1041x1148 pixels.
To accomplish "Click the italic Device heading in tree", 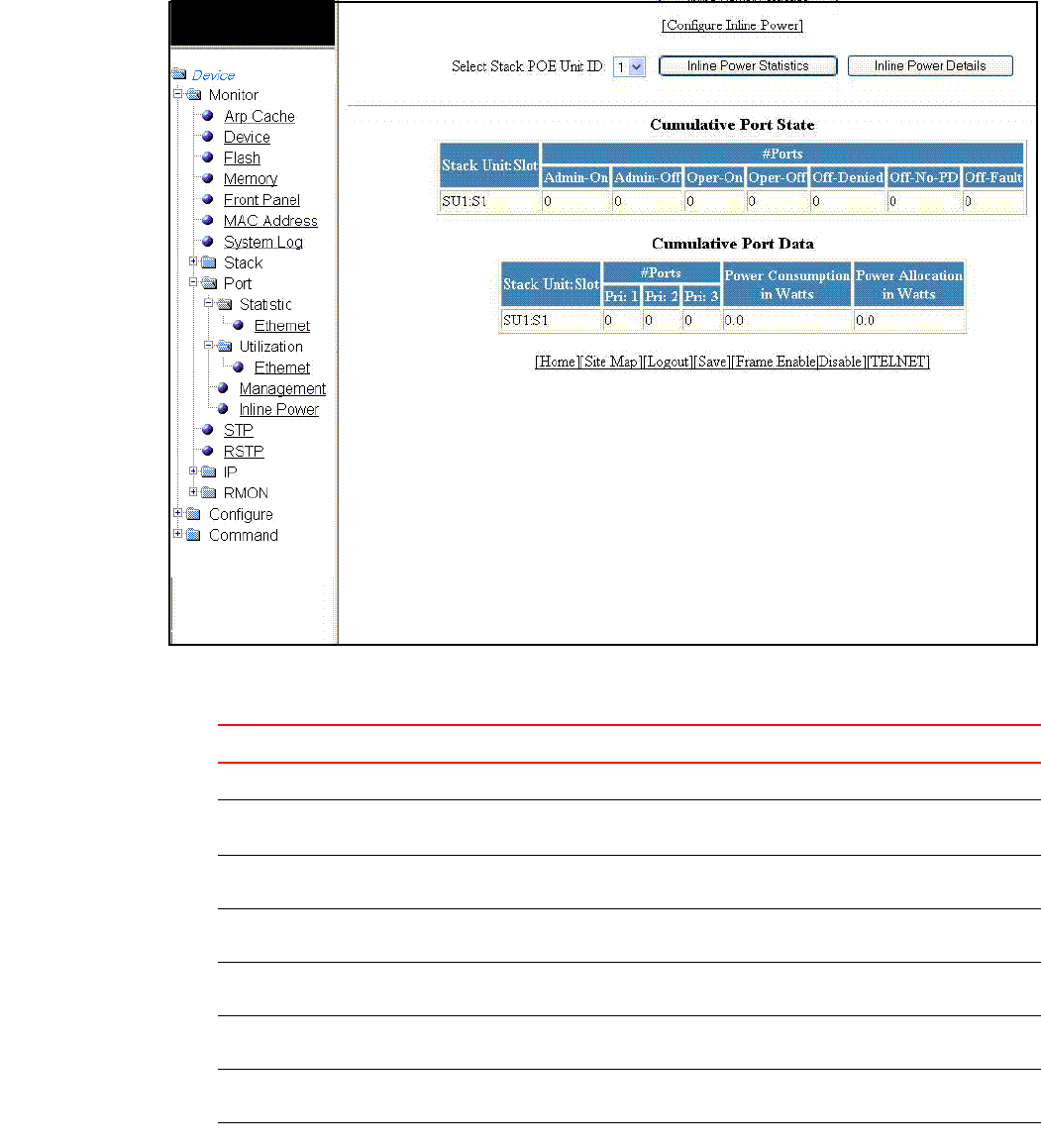I will tap(213, 75).
